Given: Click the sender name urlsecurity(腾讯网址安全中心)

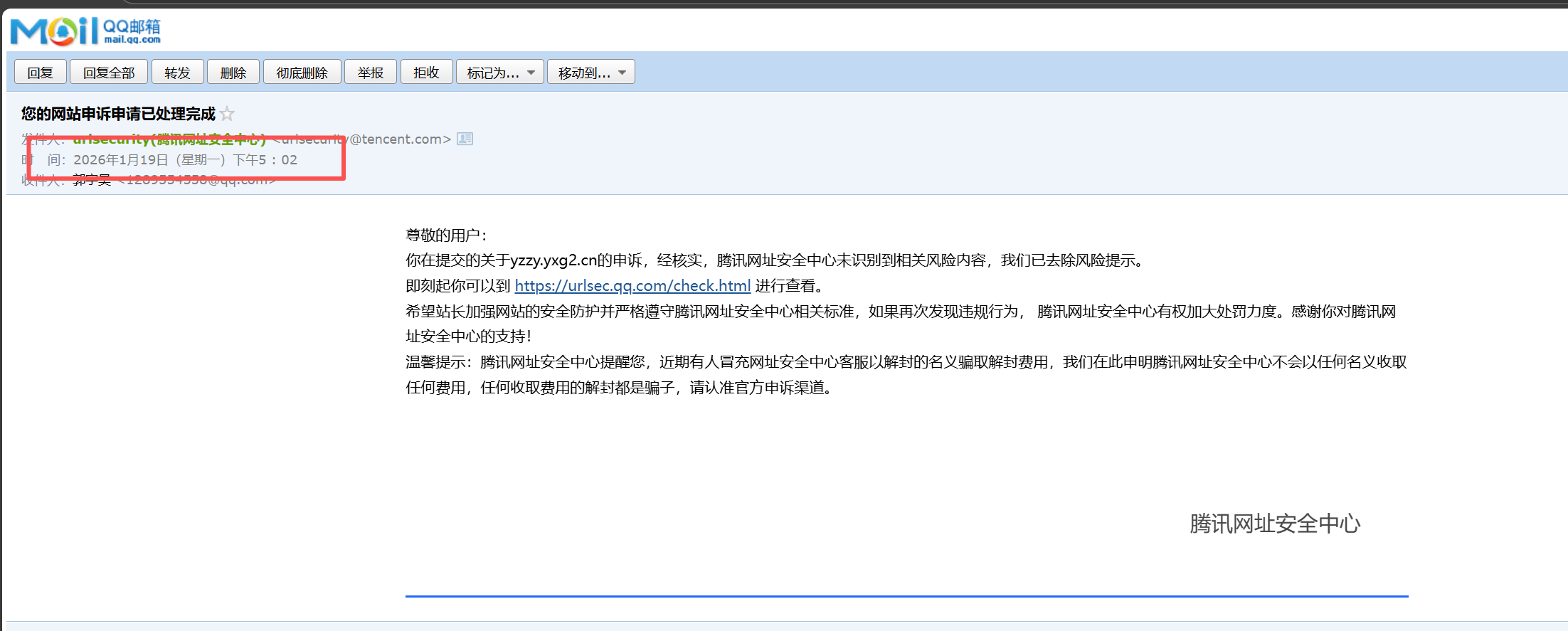Looking at the screenshot, I should (x=169, y=139).
